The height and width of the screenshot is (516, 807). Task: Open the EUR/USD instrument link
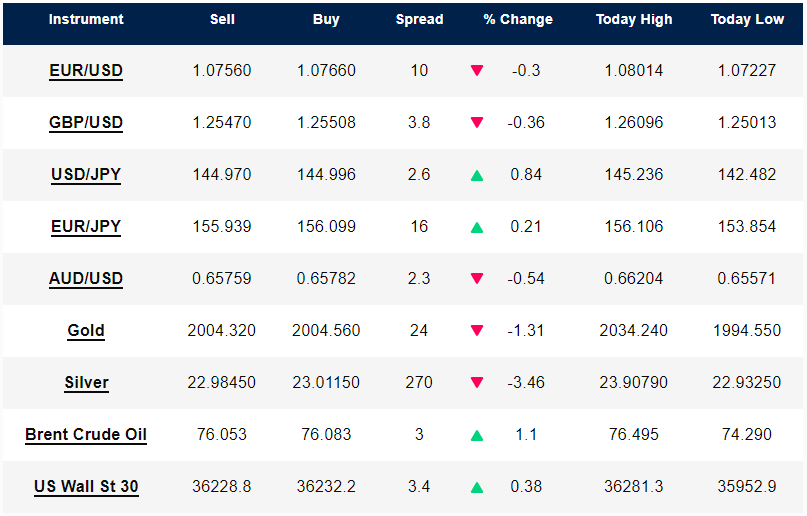click(x=86, y=71)
